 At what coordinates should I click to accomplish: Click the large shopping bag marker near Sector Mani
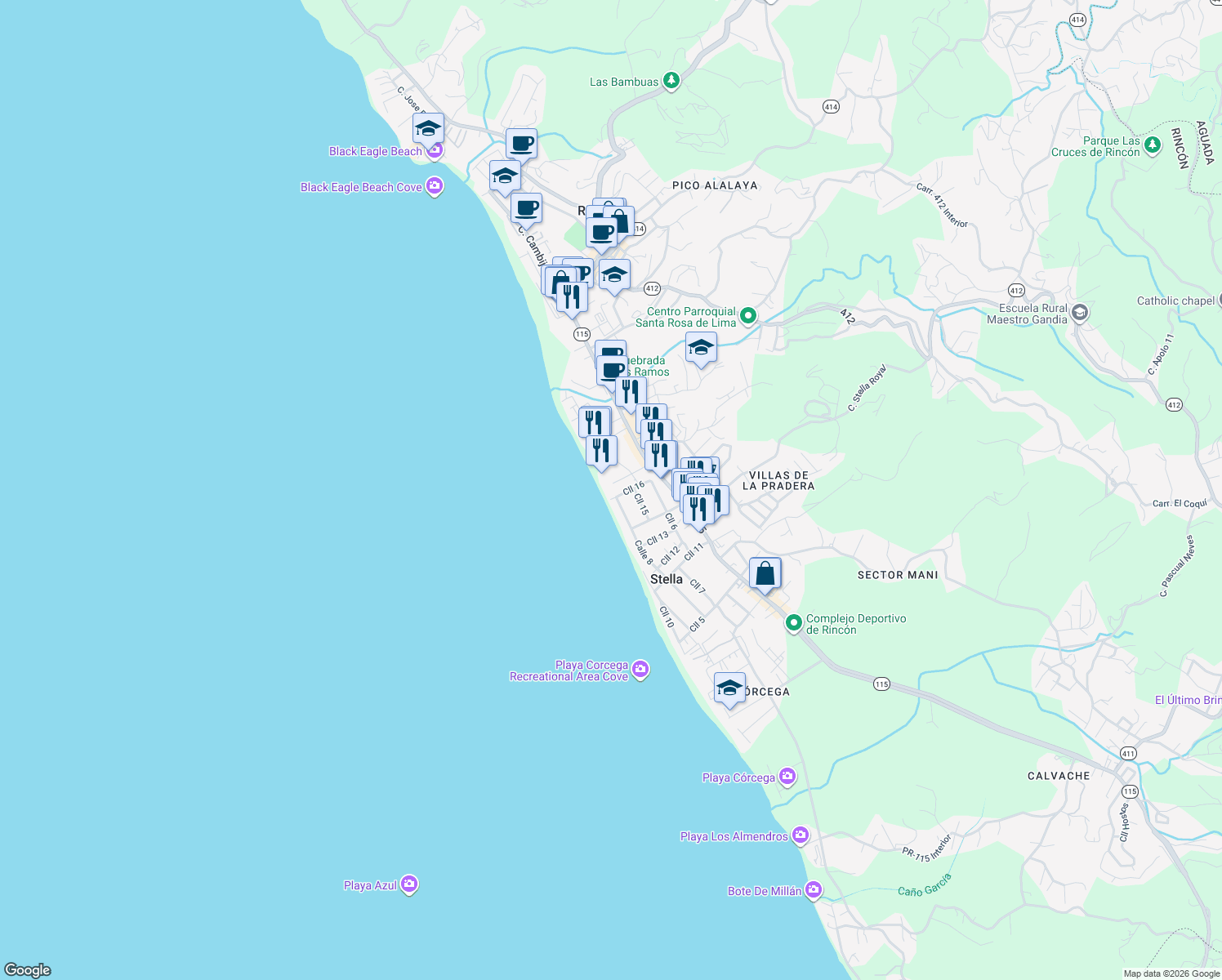(x=765, y=573)
